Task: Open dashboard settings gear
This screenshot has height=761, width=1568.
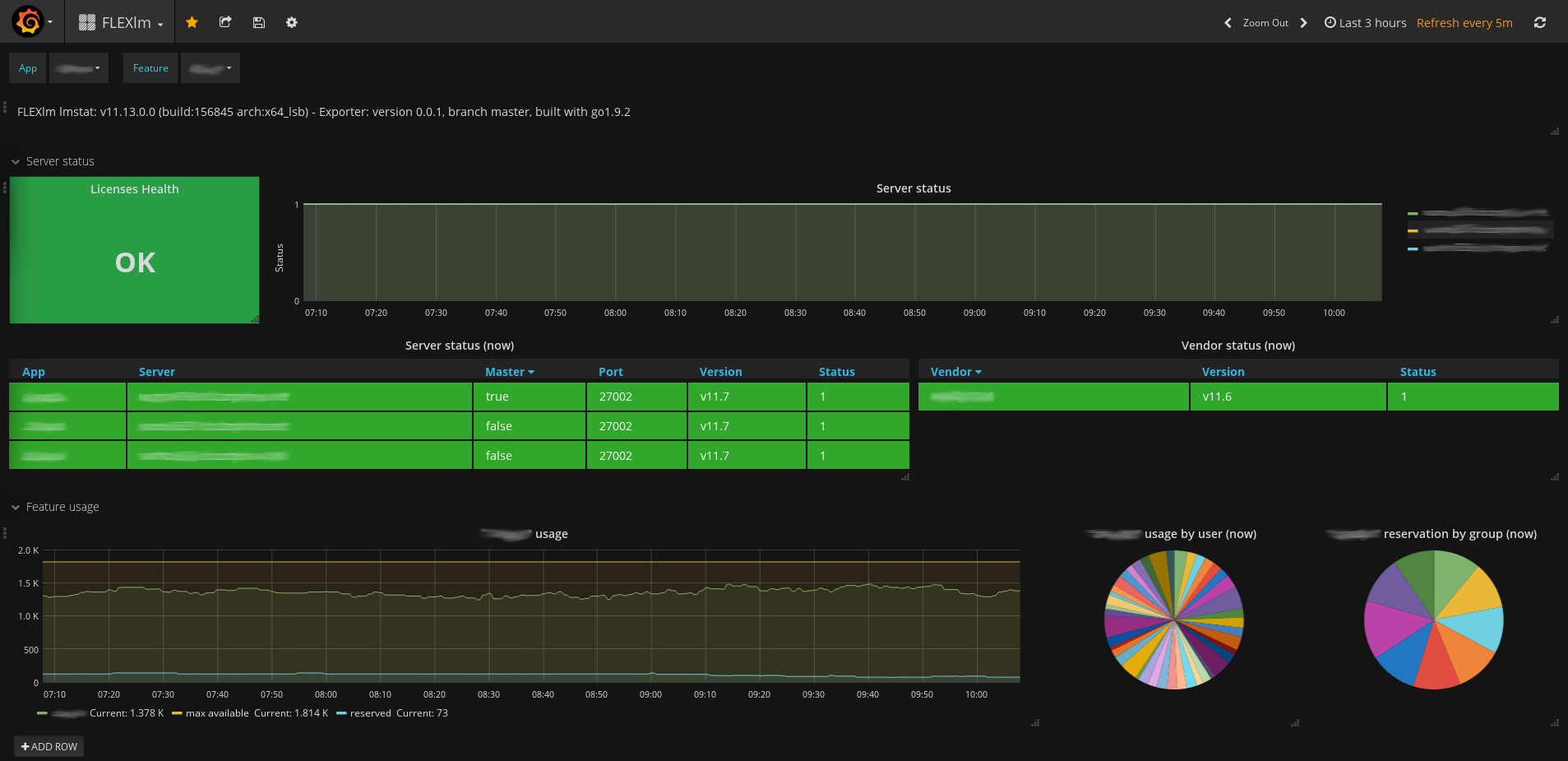Action: (292, 22)
